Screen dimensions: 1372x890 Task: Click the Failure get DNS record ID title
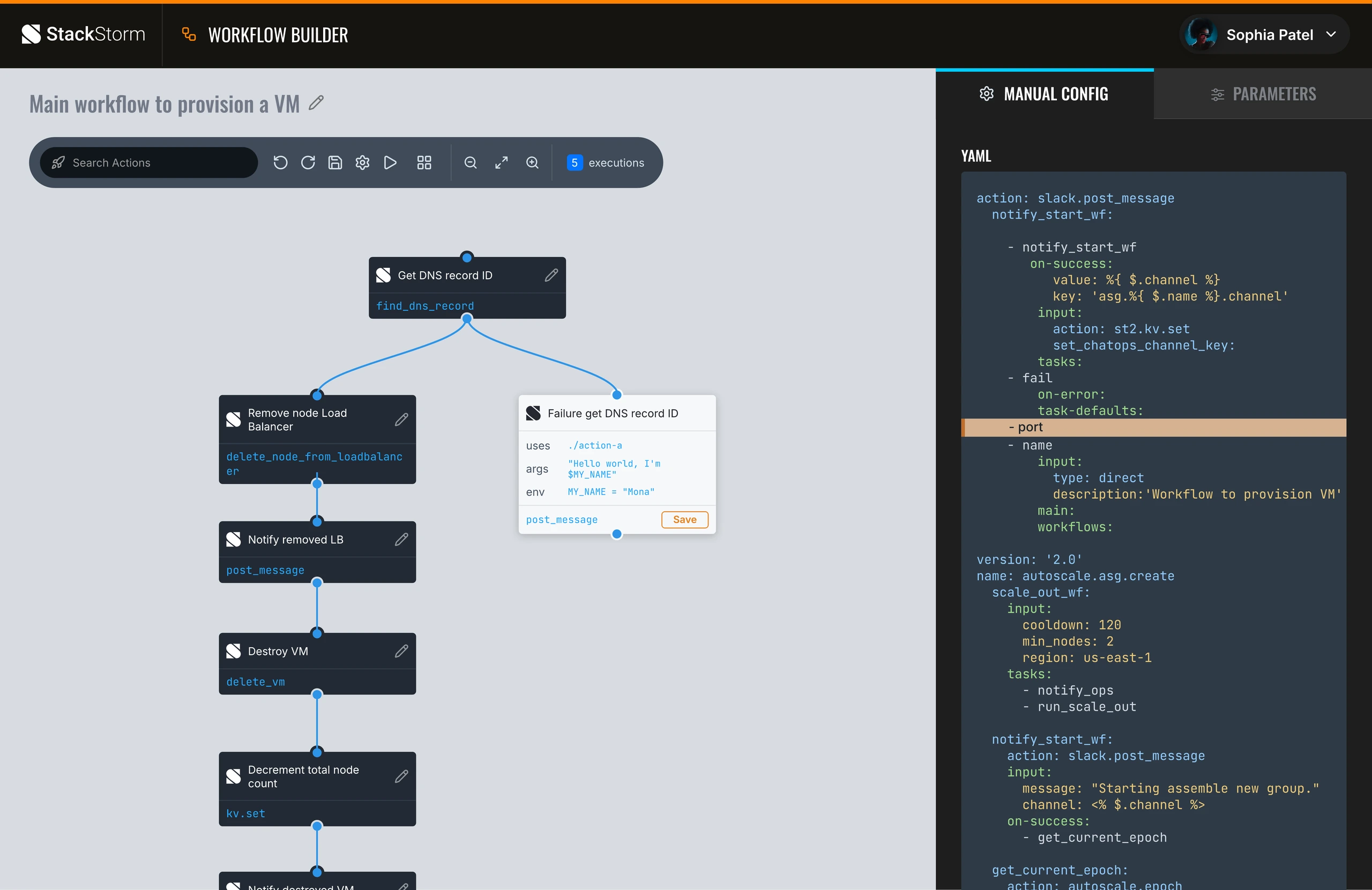pyautogui.click(x=613, y=413)
